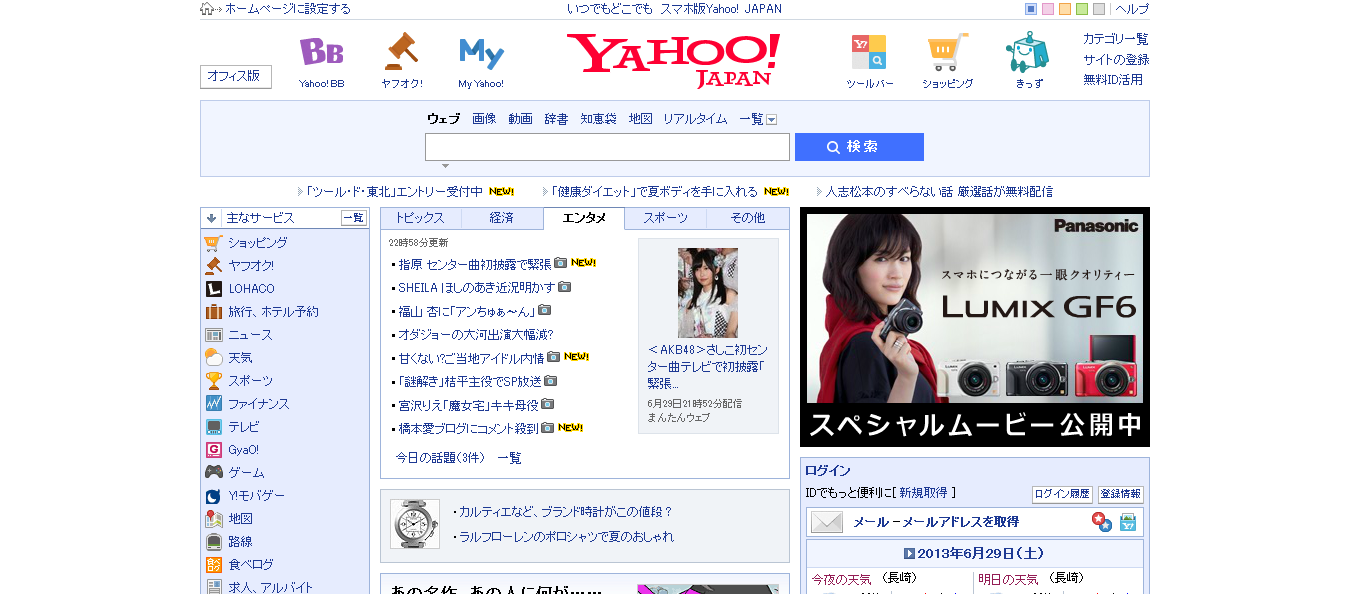Click the chart icon for ファイナンス
Image resolution: width=1349 pixels, height=594 pixels.
point(213,403)
